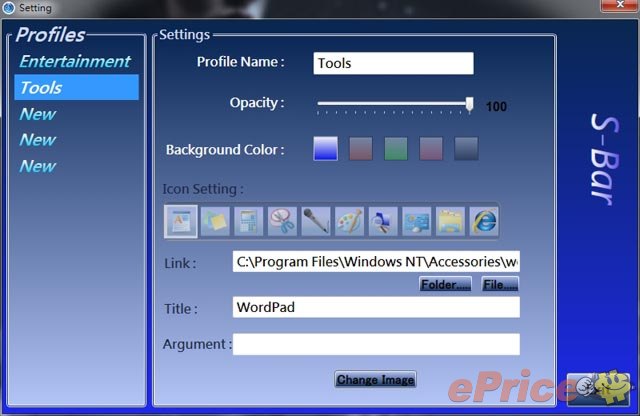
Task: Select the Snipping Tool scissors icon
Action: [x=282, y=221]
